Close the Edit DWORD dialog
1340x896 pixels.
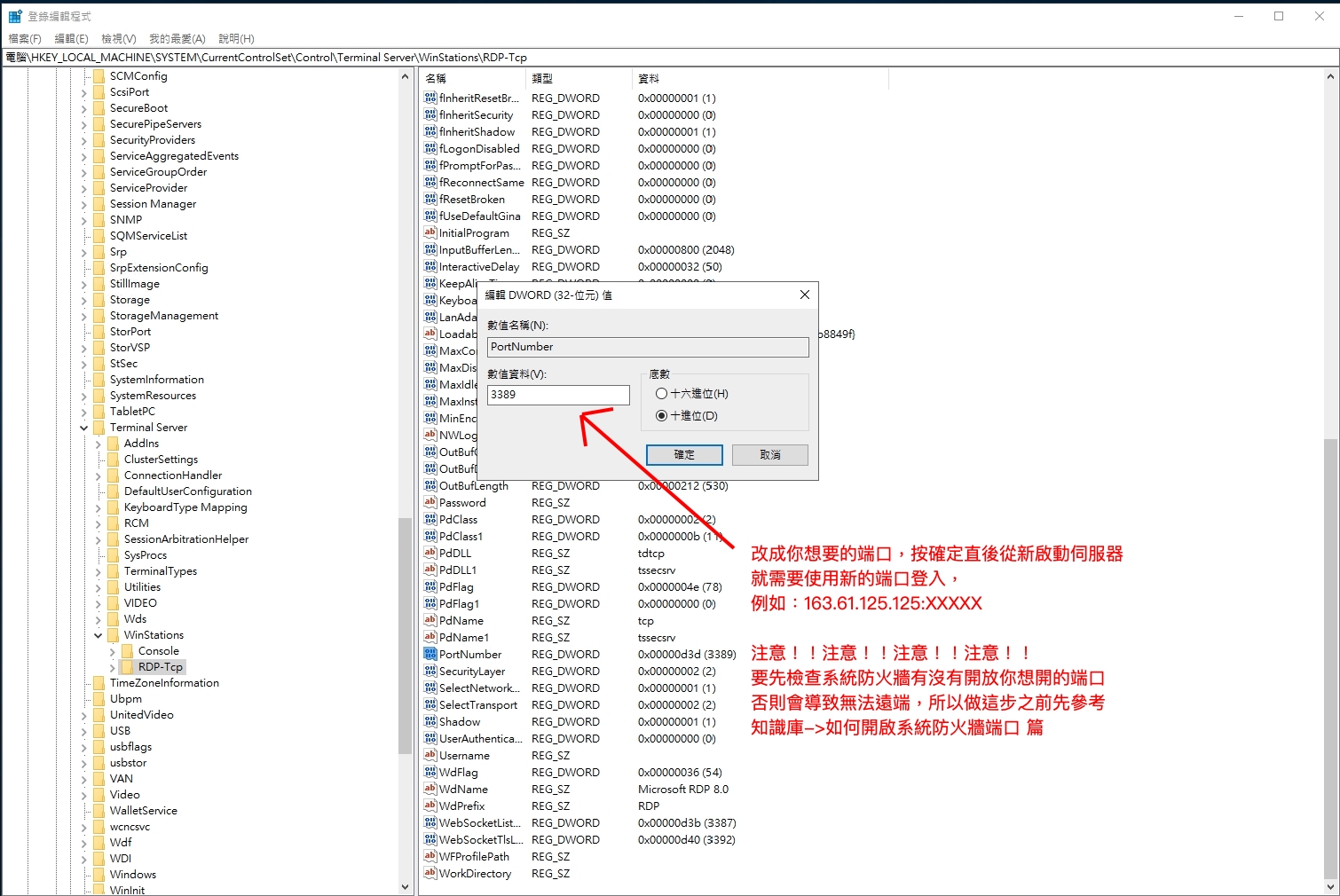coord(804,295)
